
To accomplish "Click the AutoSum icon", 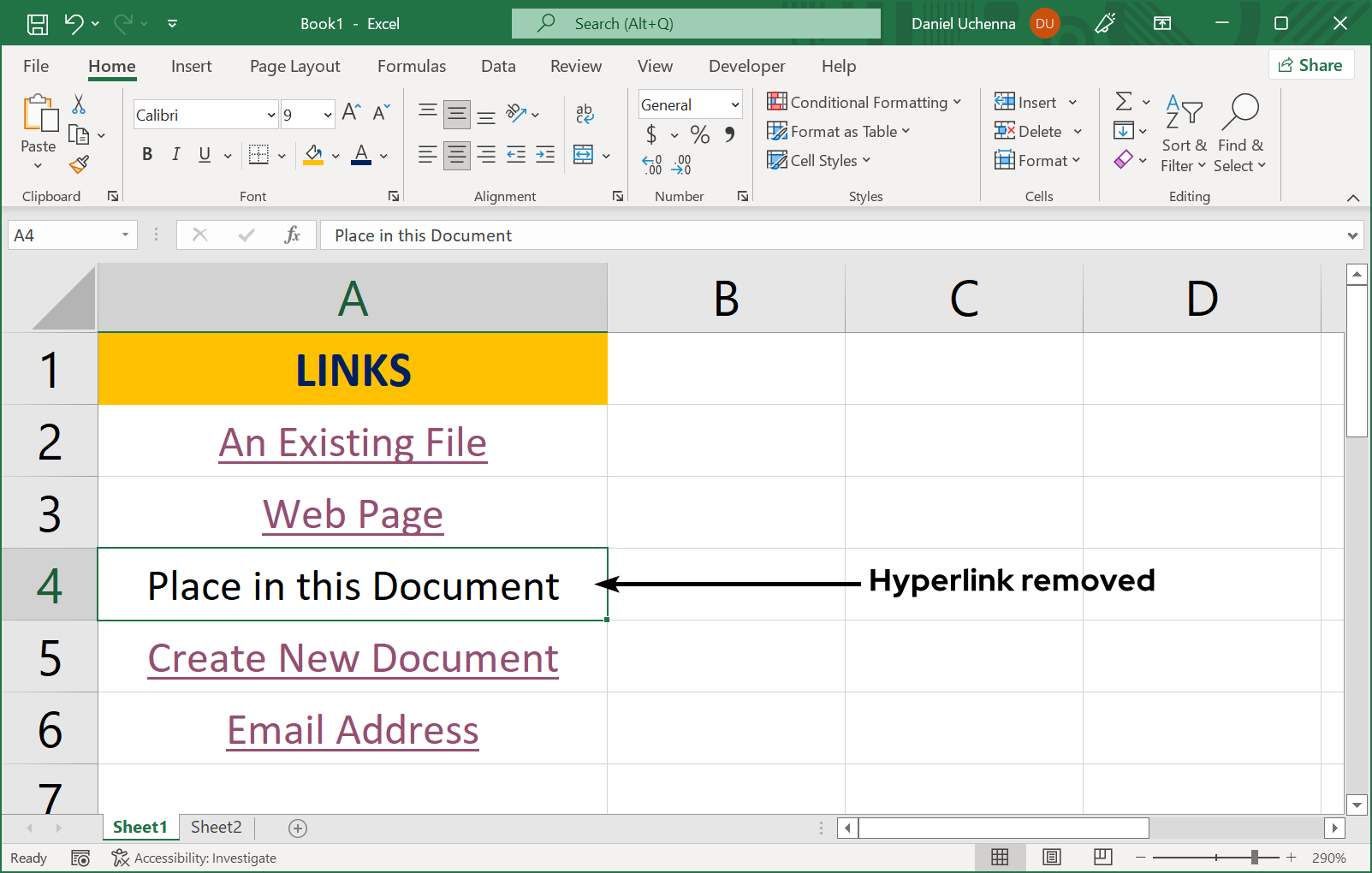I will (1125, 102).
